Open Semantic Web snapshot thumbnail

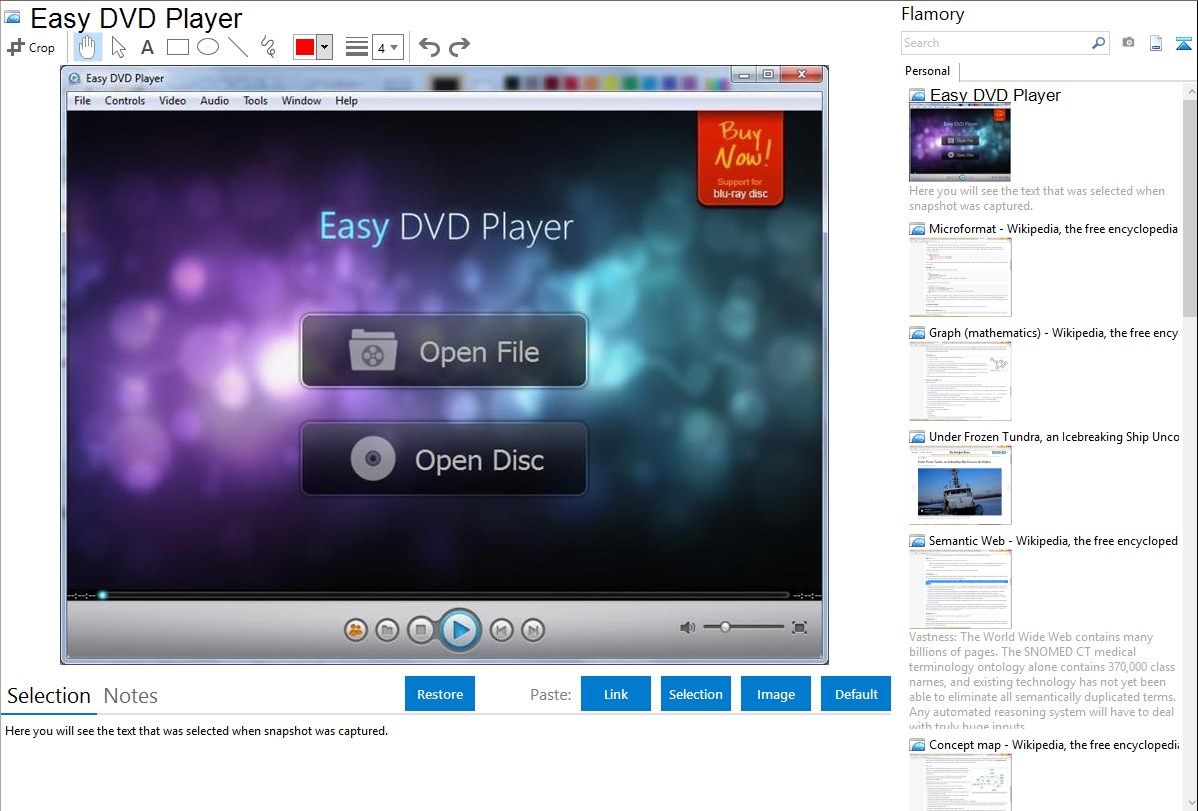coord(960,589)
